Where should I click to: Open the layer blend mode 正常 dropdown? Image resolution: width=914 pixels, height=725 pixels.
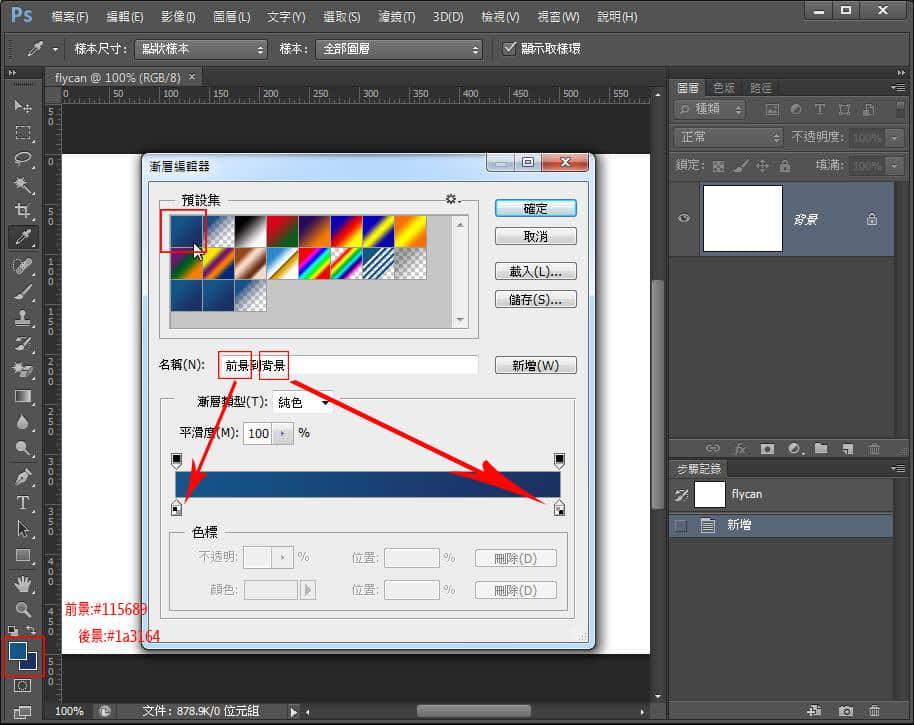729,137
